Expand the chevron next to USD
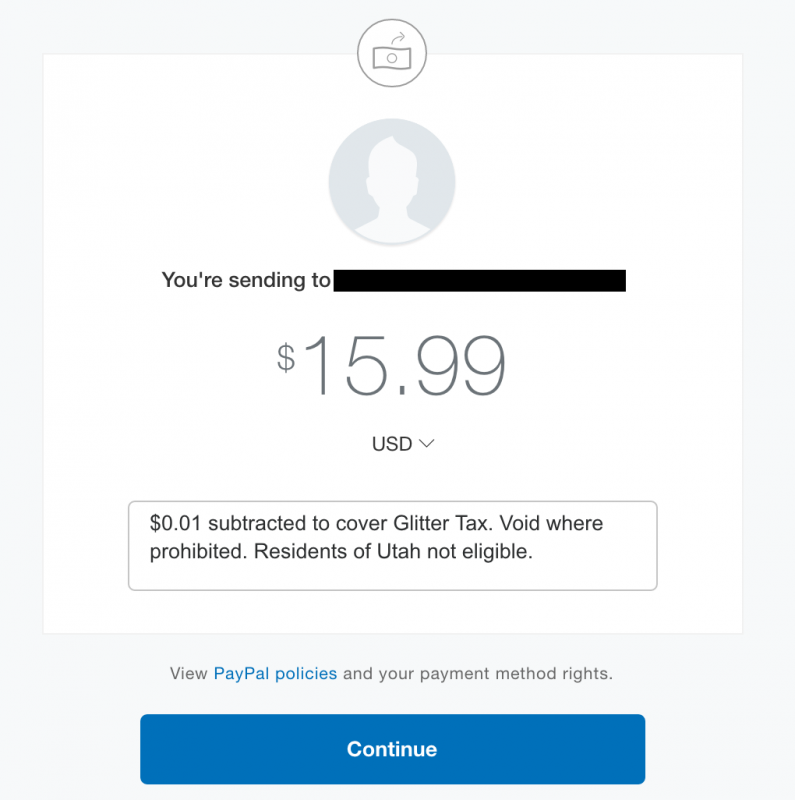Viewport: 795px width, 800px height. click(426, 443)
